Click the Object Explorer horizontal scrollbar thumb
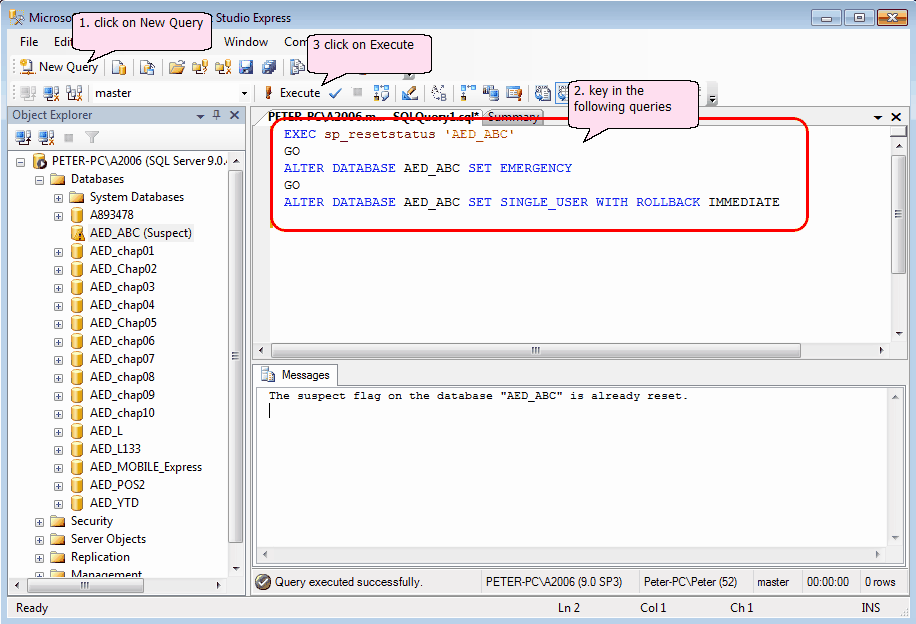Viewport: 916px width, 624px height. tap(85, 585)
